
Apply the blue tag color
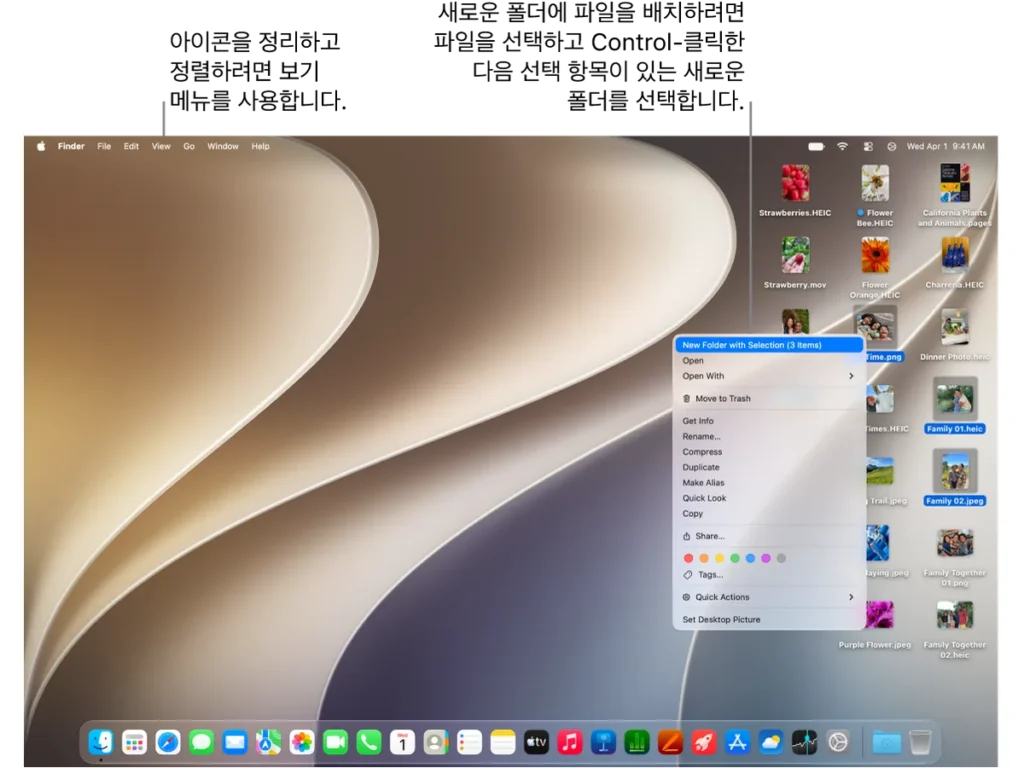pos(750,558)
